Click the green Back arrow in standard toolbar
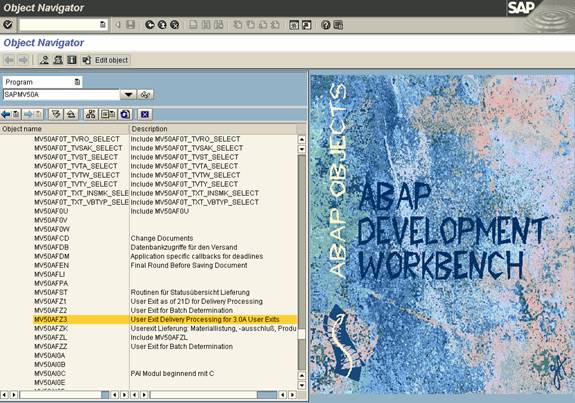This screenshot has height=403, width=575. pyautogui.click(x=150, y=25)
